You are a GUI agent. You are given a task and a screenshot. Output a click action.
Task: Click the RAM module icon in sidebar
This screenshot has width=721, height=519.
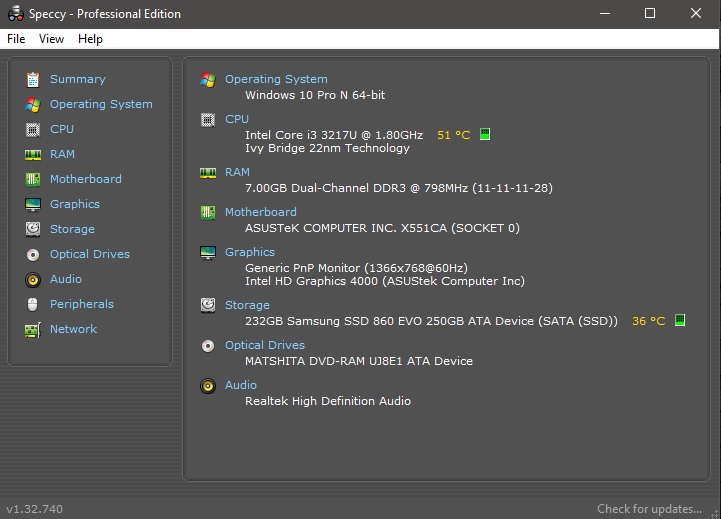point(33,154)
